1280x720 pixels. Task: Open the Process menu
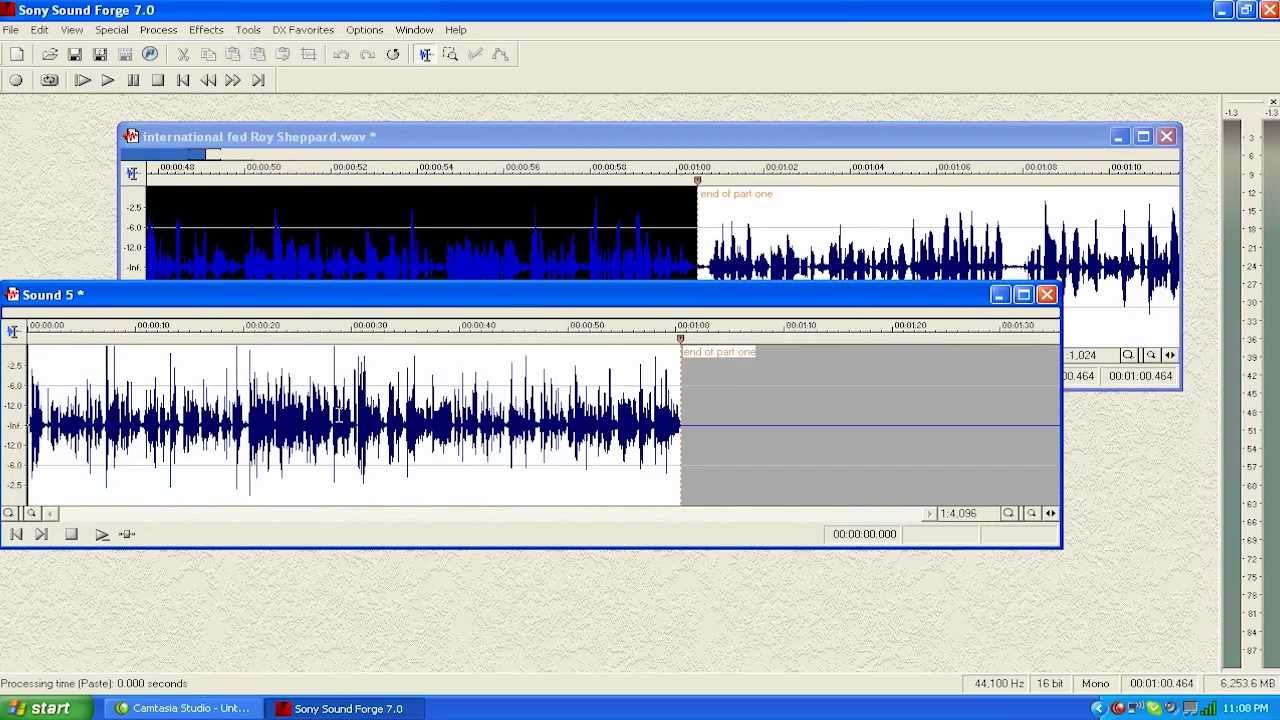158,30
